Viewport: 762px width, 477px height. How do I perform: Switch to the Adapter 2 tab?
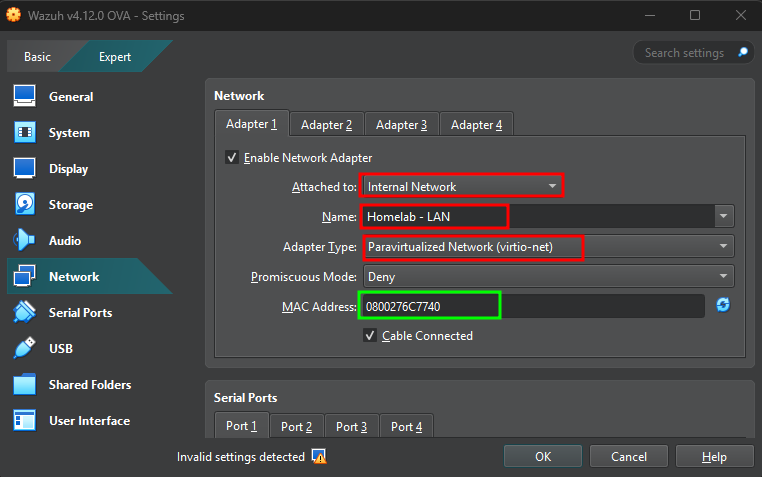pos(326,125)
